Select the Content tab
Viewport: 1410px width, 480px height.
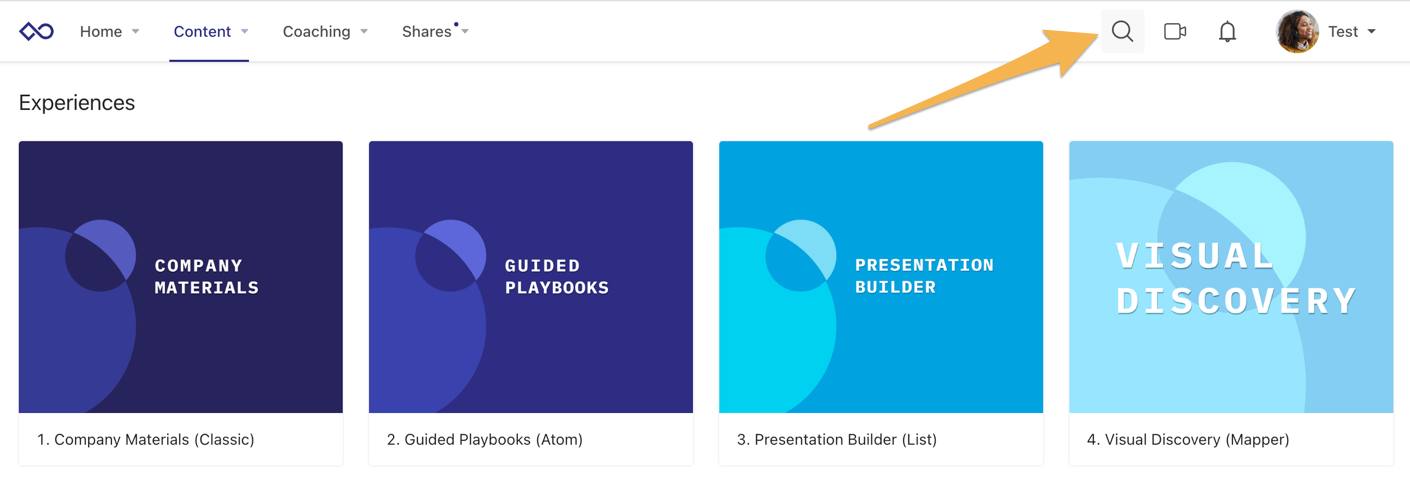click(202, 32)
